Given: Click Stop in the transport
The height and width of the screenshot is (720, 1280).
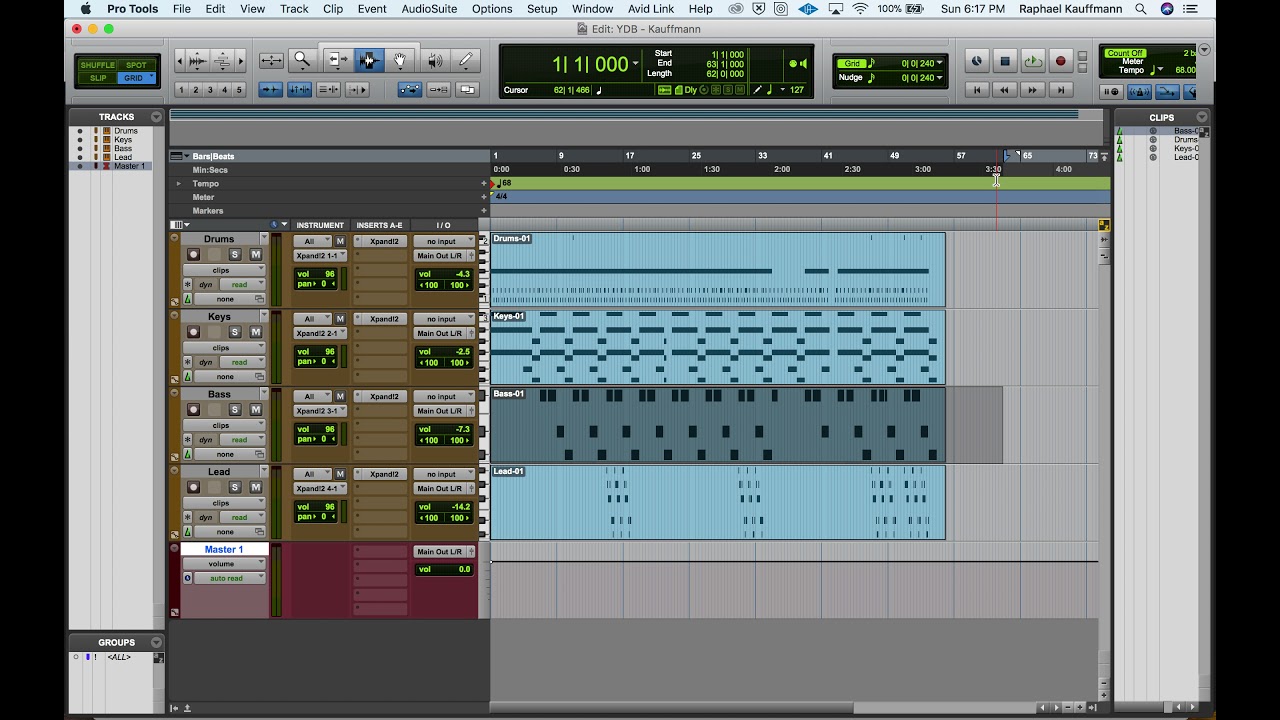Looking at the screenshot, I should (1005, 61).
